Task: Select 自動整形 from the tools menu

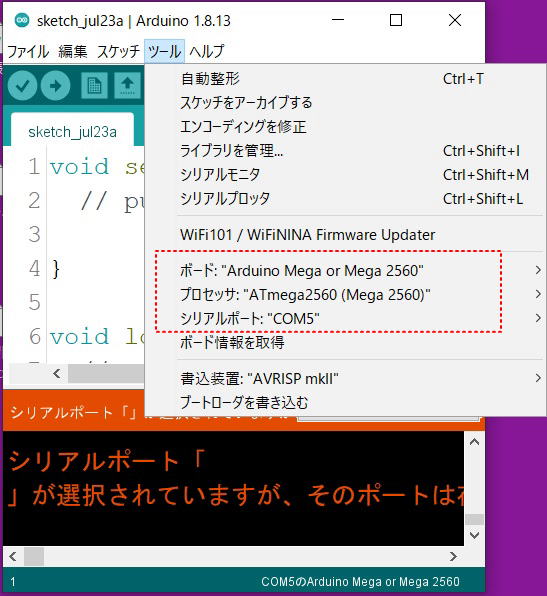Action: [344, 79]
